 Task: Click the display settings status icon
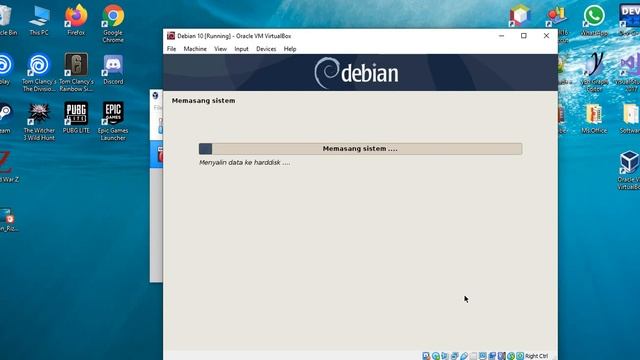coord(483,356)
